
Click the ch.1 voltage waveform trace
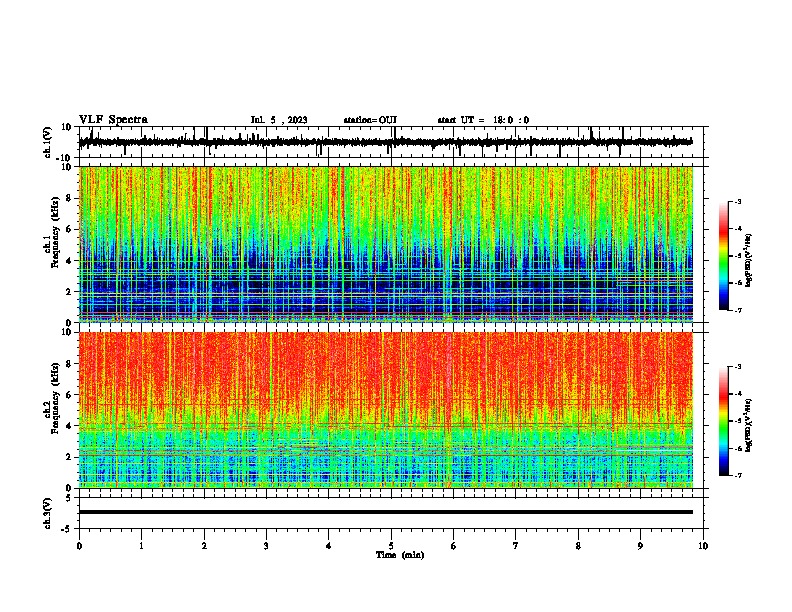(386, 142)
